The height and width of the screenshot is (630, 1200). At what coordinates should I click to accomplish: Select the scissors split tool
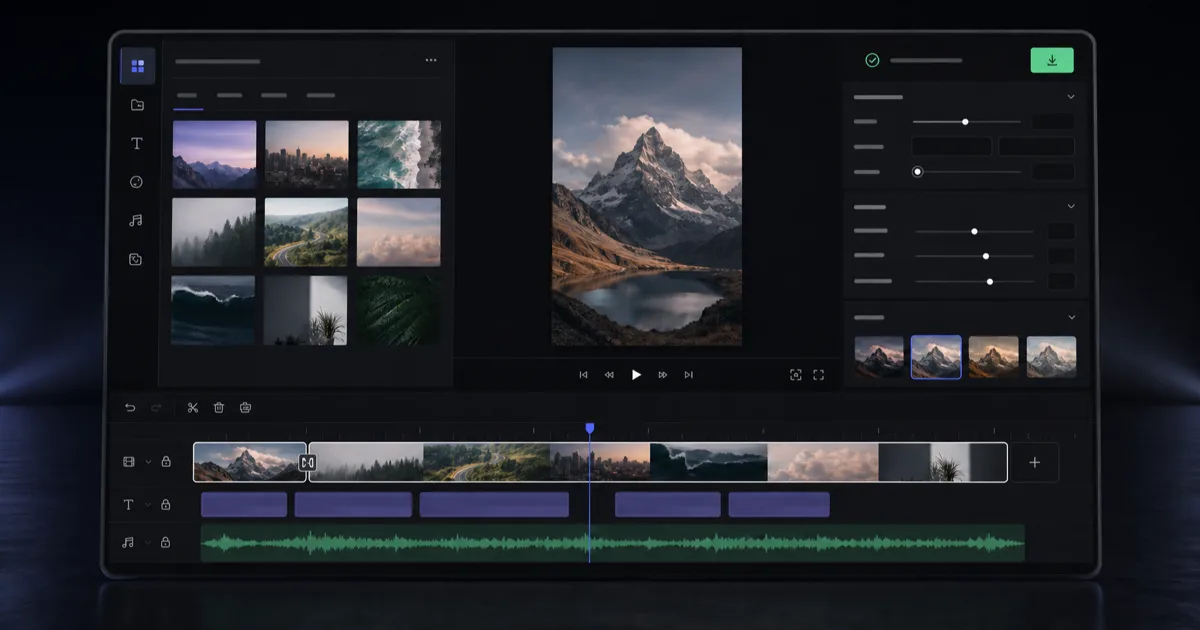tap(193, 407)
